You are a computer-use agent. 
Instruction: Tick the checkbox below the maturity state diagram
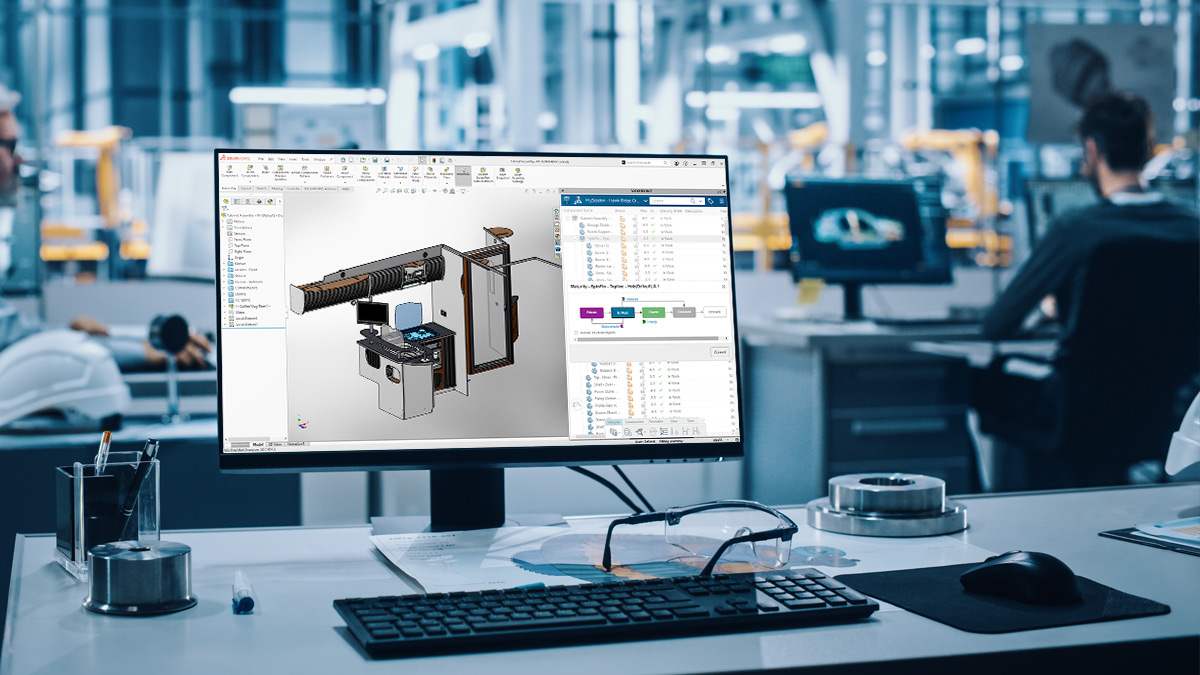coord(576,333)
